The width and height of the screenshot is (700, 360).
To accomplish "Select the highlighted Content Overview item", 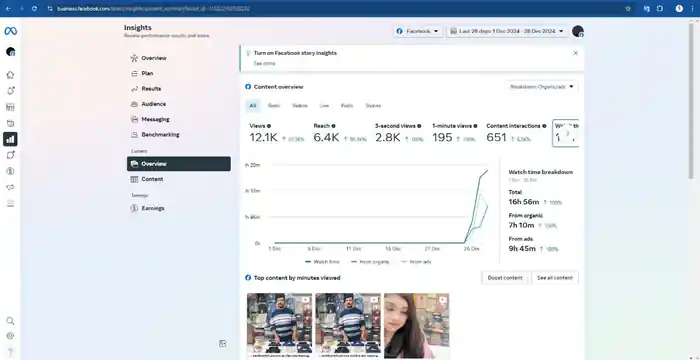I will coord(179,164).
